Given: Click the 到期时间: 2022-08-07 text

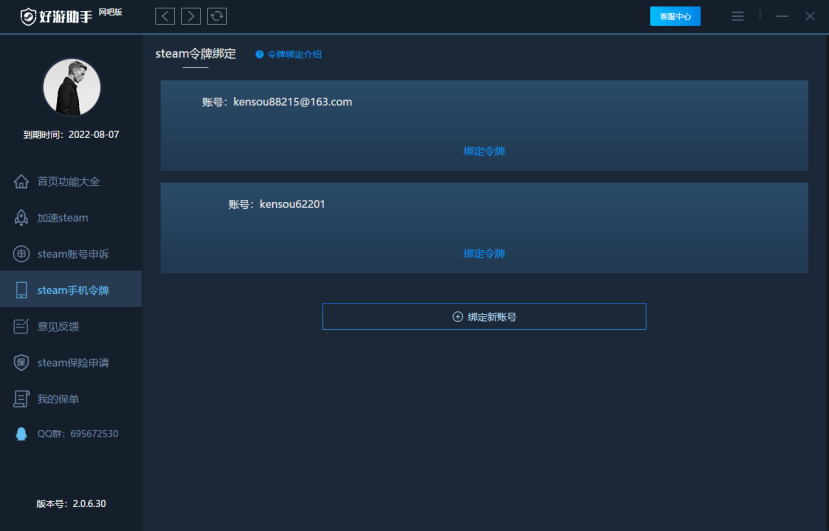Looking at the screenshot, I should click(71, 135).
